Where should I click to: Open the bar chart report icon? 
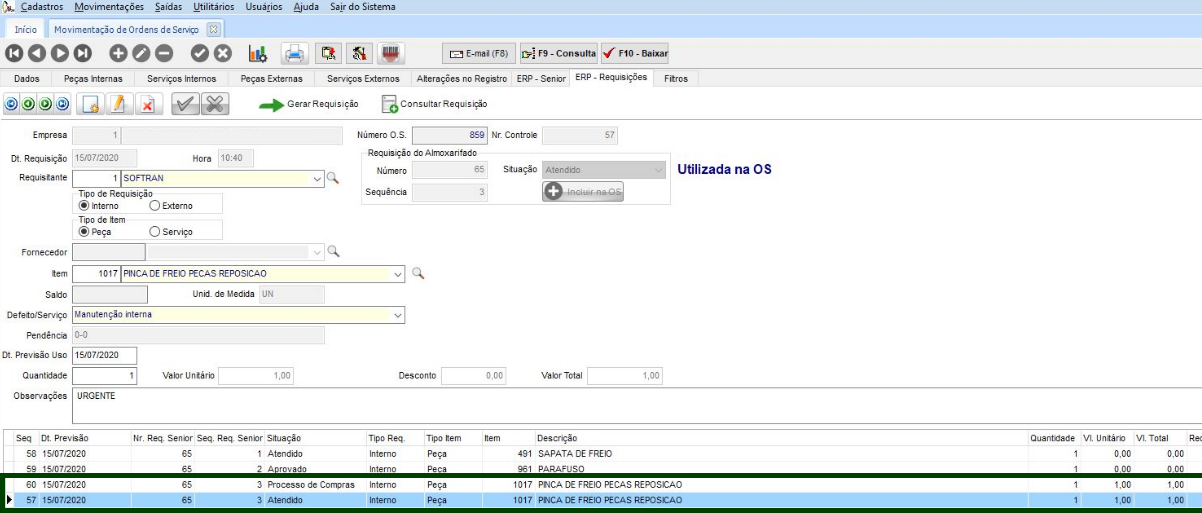(x=258, y=53)
